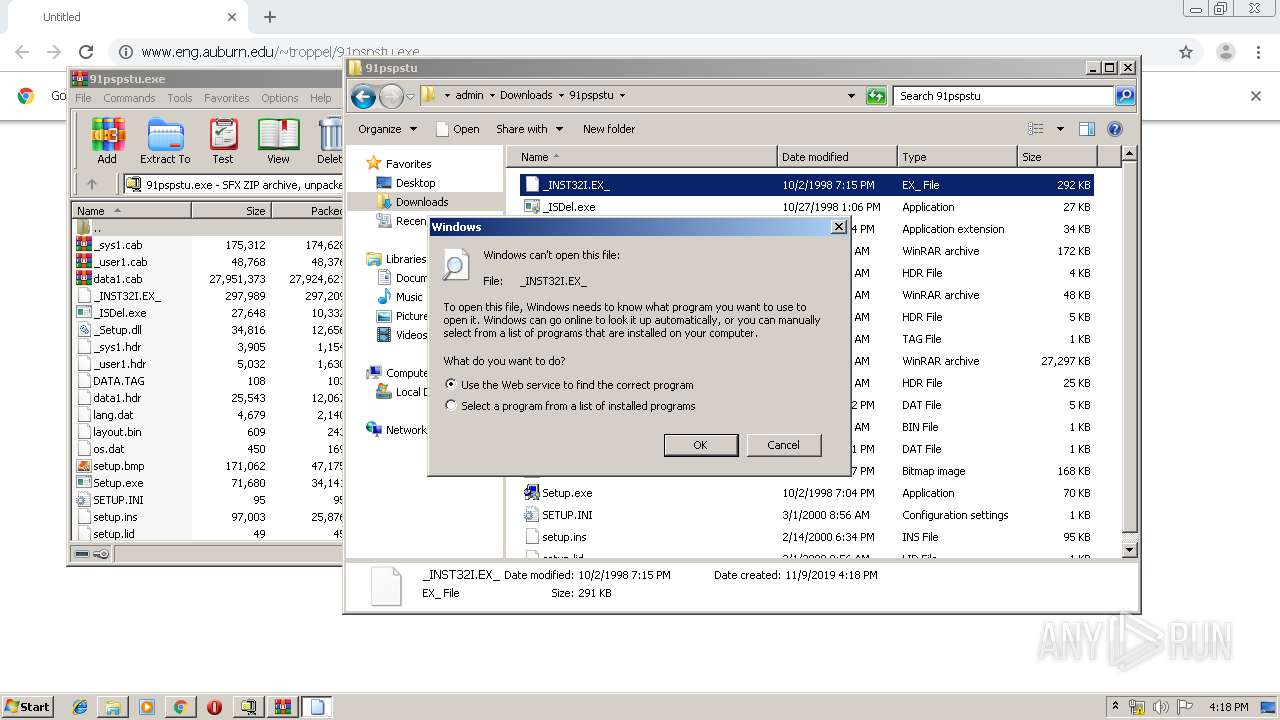The width and height of the screenshot is (1280, 720).
Task: Select data1.cab in WinRAR list
Action: (x=117, y=279)
